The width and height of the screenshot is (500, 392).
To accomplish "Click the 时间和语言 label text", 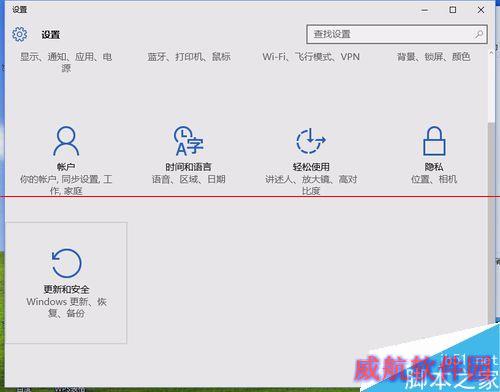I will [x=188, y=167].
